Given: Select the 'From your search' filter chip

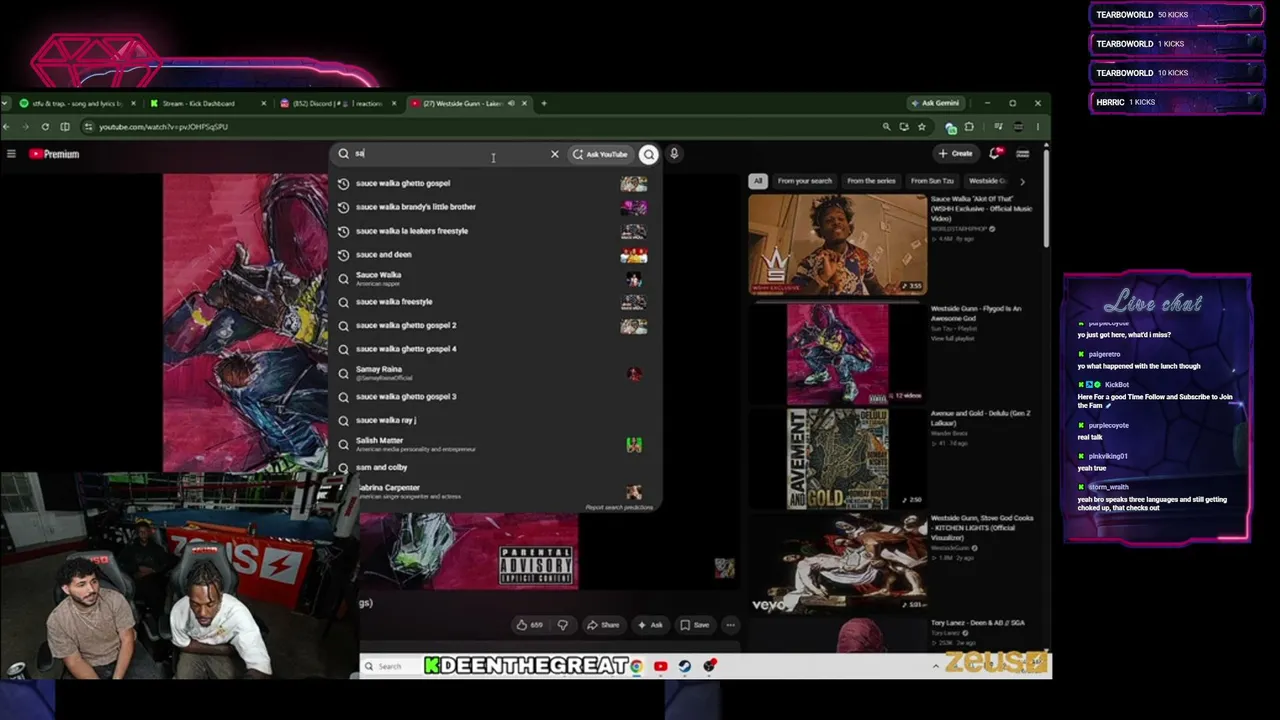Looking at the screenshot, I should click(805, 181).
